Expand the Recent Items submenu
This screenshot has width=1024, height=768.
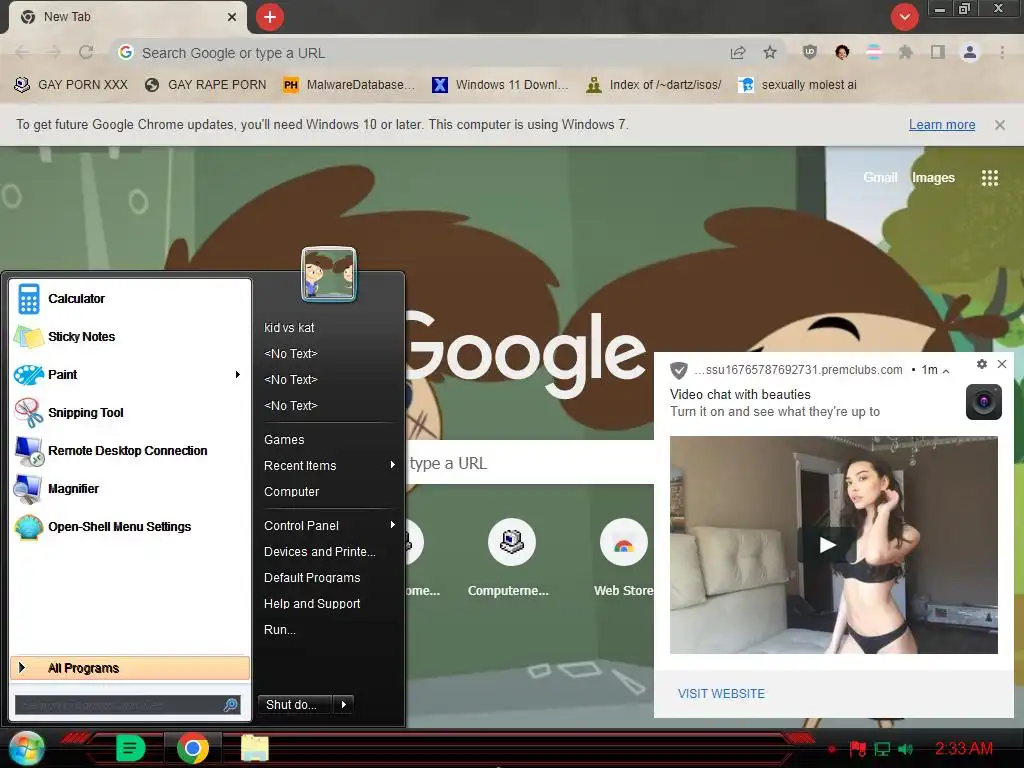[x=392, y=465]
